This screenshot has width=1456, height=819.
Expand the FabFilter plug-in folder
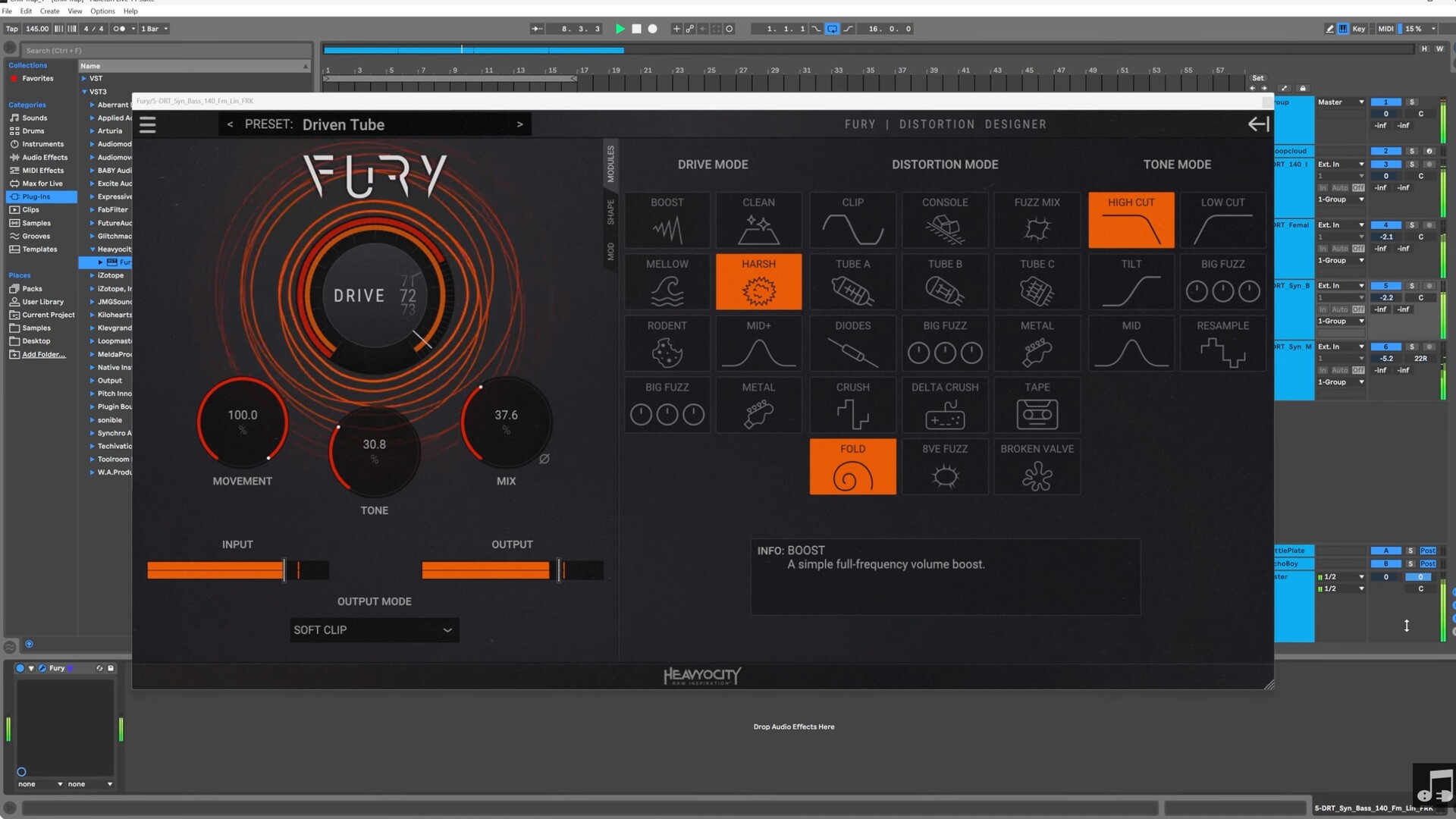pyautogui.click(x=92, y=209)
